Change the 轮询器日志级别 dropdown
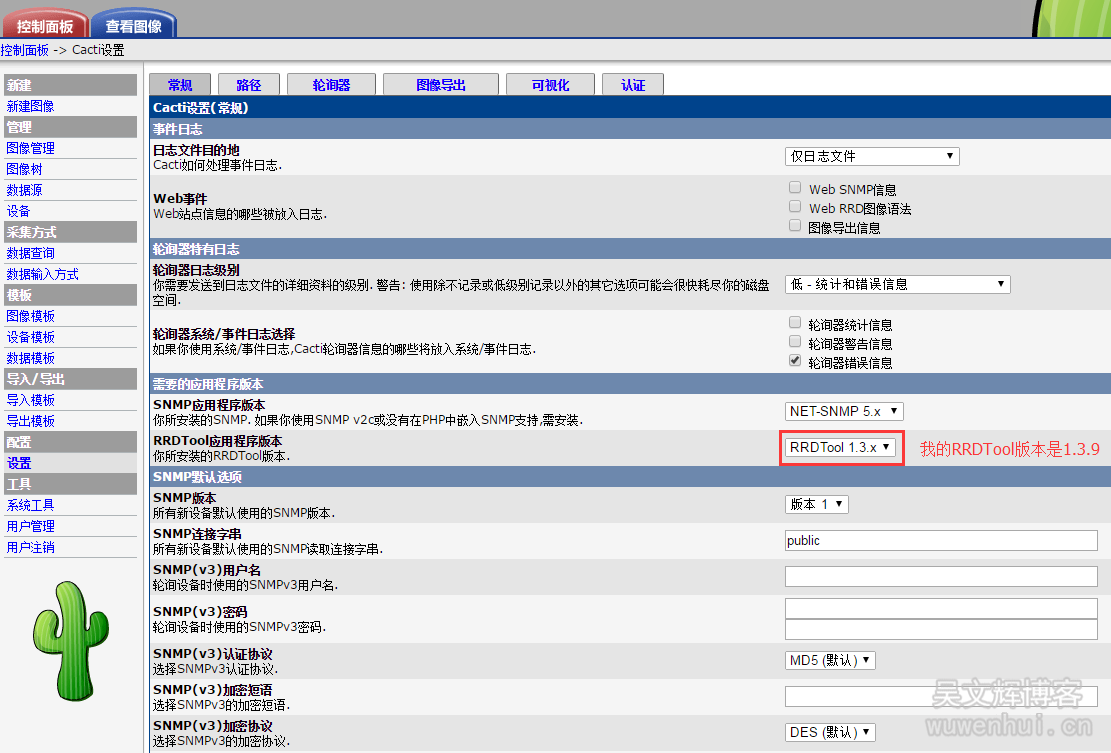This screenshot has width=1111, height=753. coord(897,284)
